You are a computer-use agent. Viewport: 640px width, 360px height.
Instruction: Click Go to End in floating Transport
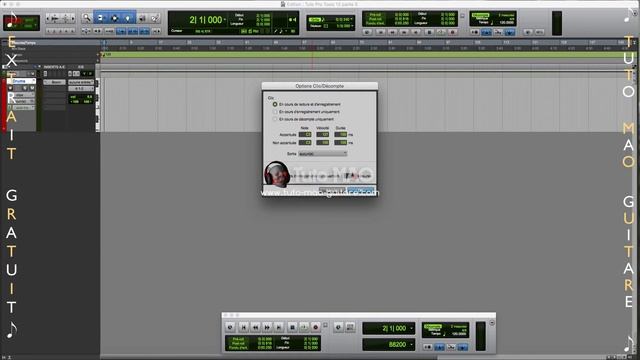pos(279,327)
